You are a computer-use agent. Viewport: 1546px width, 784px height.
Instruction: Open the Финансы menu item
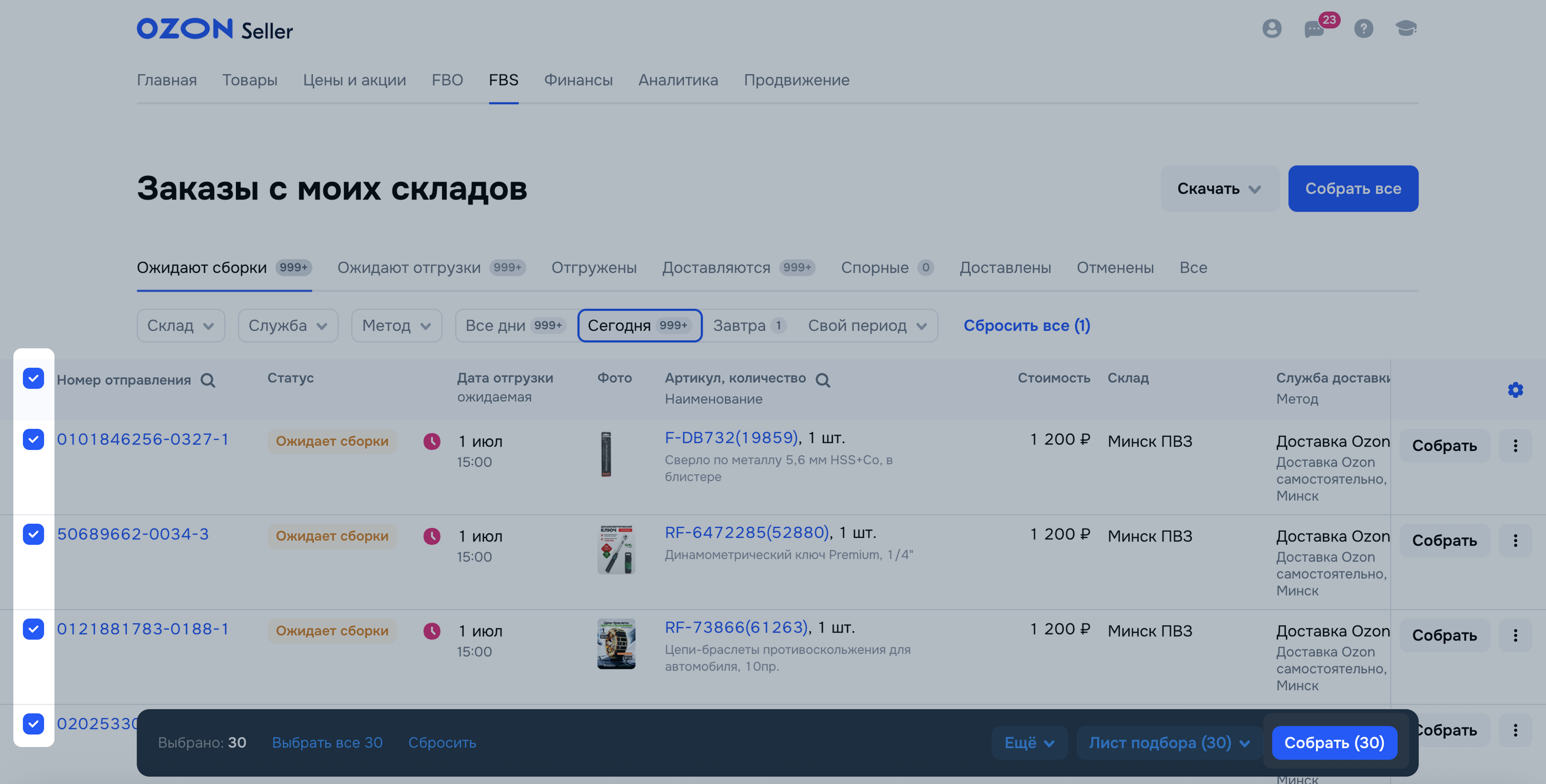[578, 80]
